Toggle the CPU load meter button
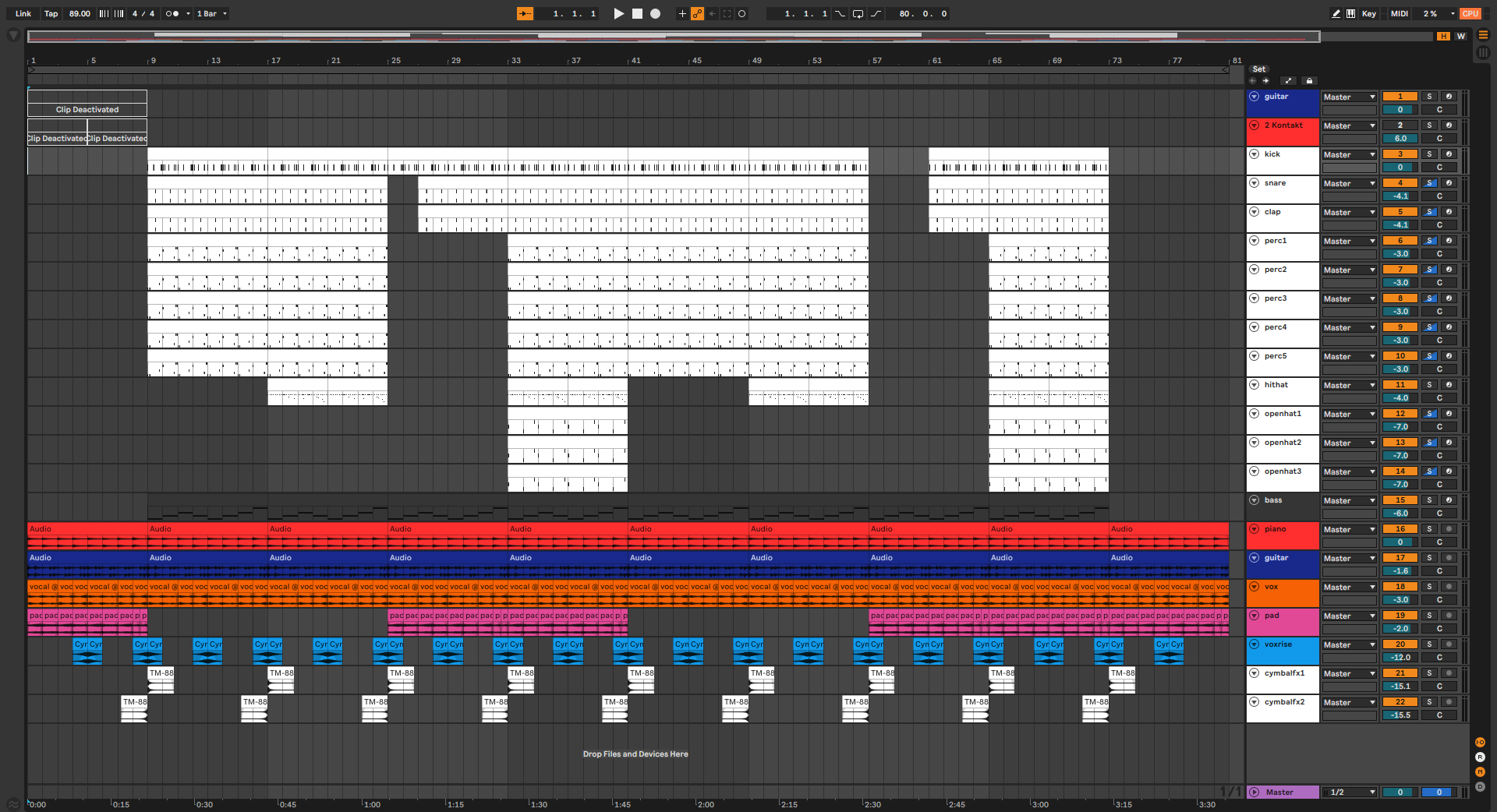 pos(1470,13)
